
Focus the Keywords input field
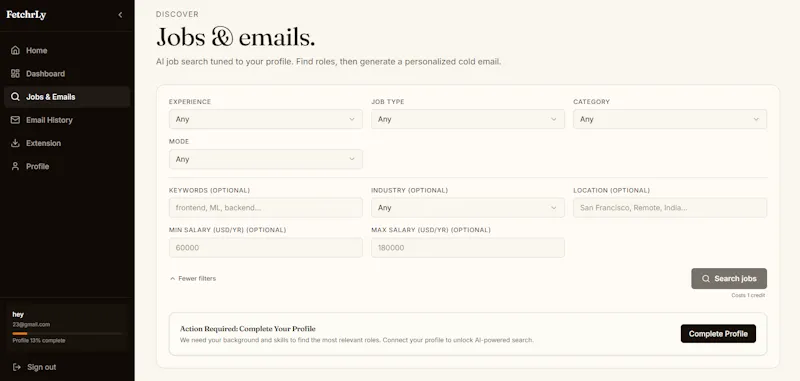click(265, 208)
